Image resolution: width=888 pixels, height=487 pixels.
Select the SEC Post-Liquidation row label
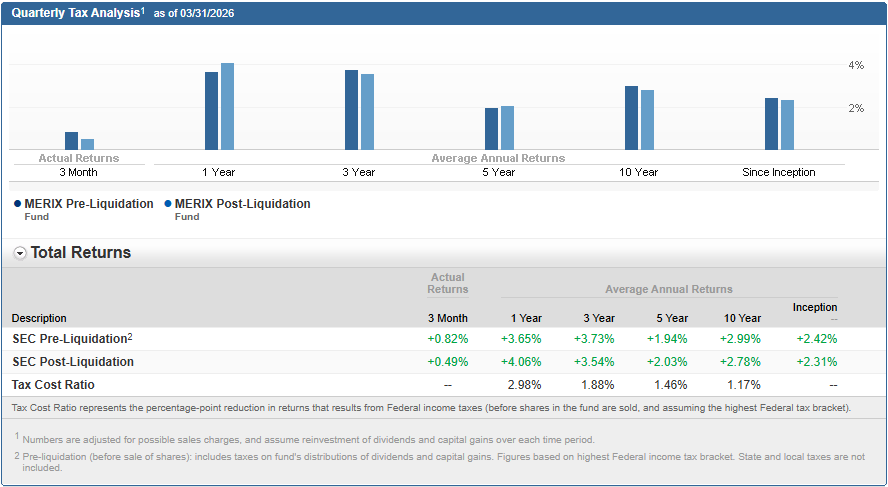click(x=73, y=362)
